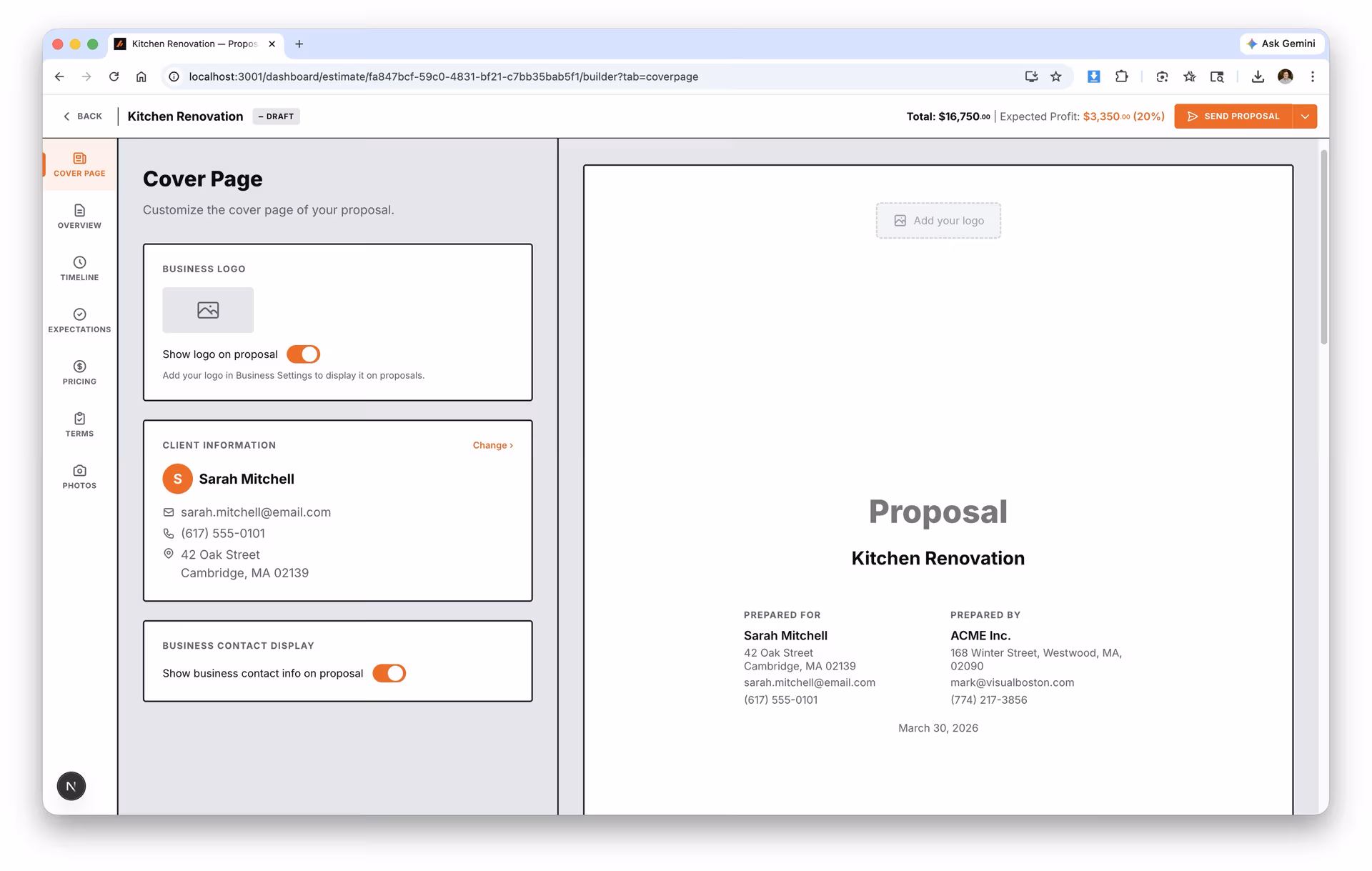Open the Chrome three-dot menu
This screenshot has width=1372, height=871.
[1313, 76]
